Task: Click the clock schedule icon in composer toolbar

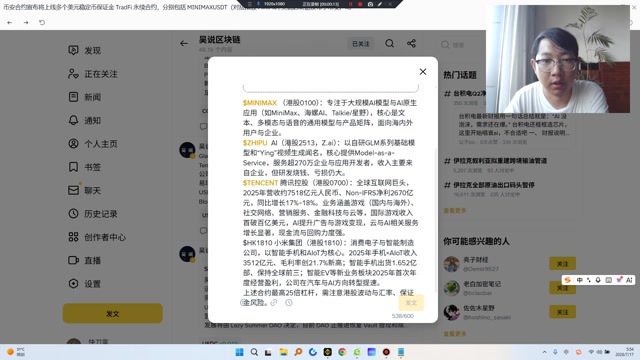Action: [x=289, y=302]
